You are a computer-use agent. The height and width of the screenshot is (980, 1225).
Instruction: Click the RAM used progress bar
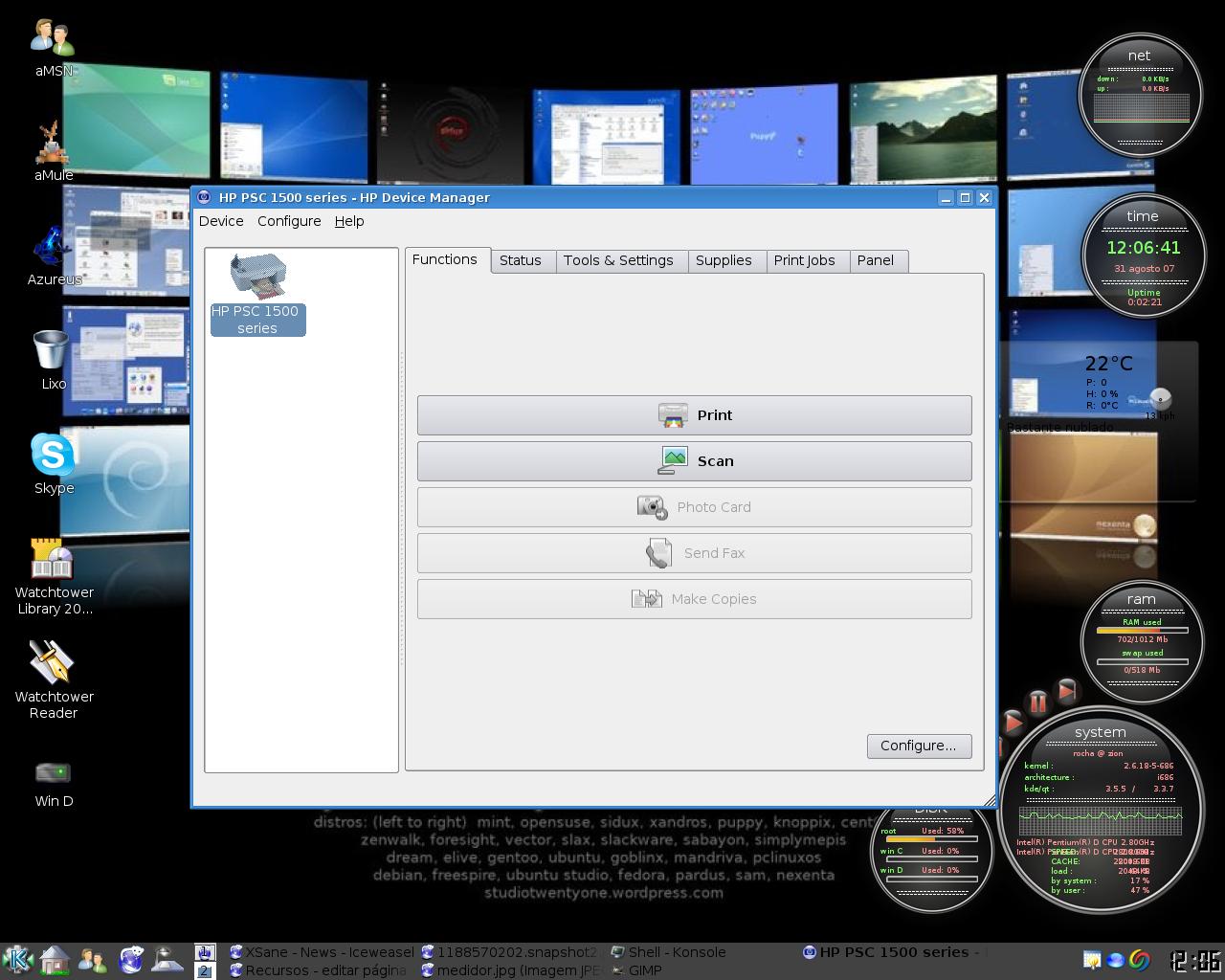pyautogui.click(x=1142, y=631)
